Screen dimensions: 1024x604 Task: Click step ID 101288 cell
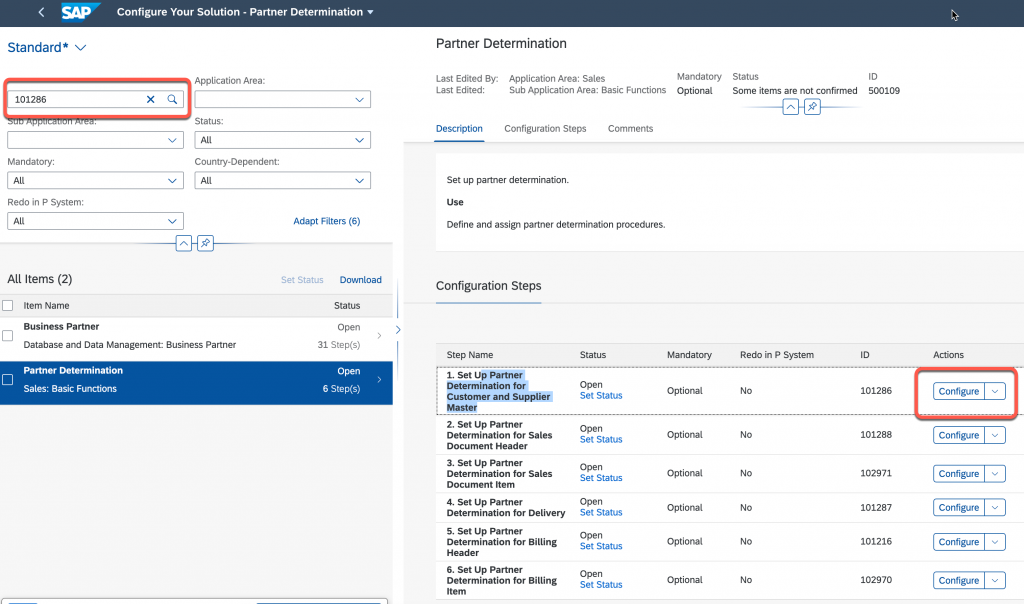pyautogui.click(x=876, y=434)
